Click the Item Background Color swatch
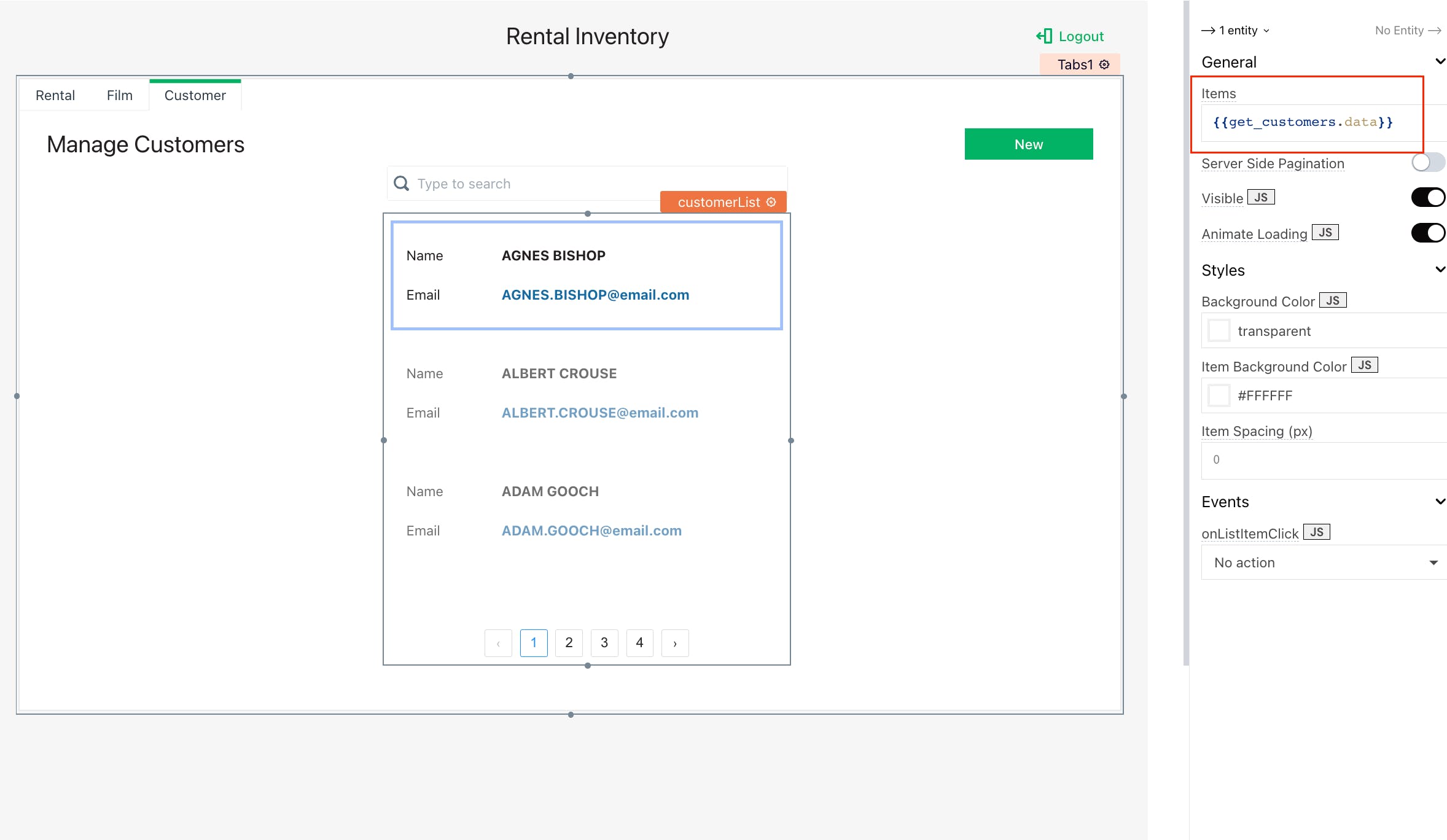 point(1219,395)
